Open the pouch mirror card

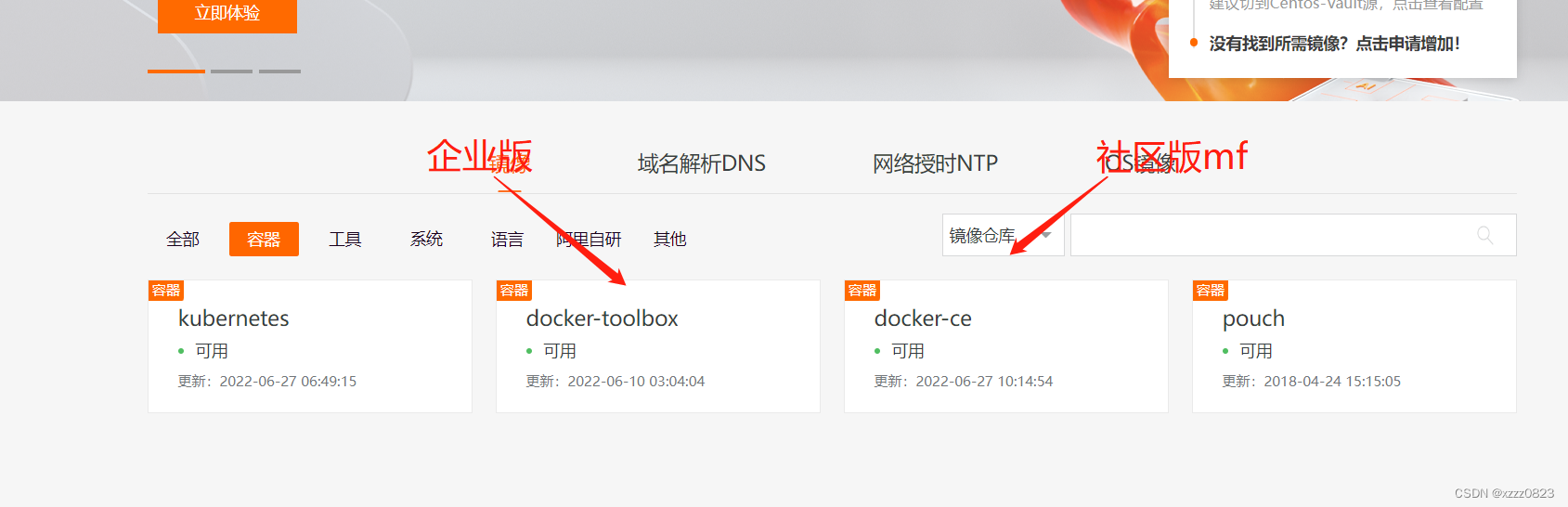click(1354, 346)
